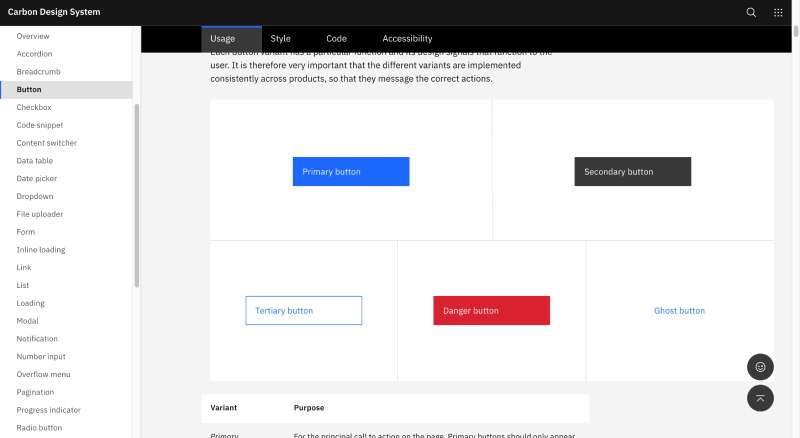Switch to the Code tab

pos(337,39)
